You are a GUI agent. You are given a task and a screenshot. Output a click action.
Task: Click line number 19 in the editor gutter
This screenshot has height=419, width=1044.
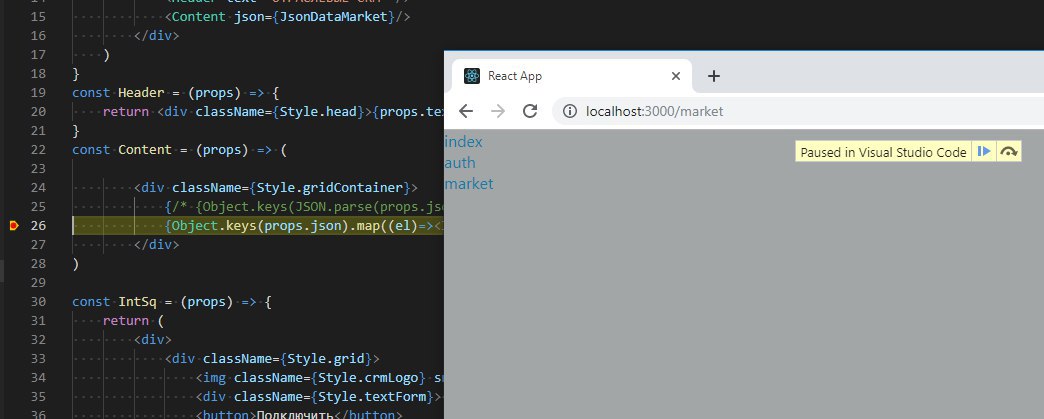coord(39,93)
